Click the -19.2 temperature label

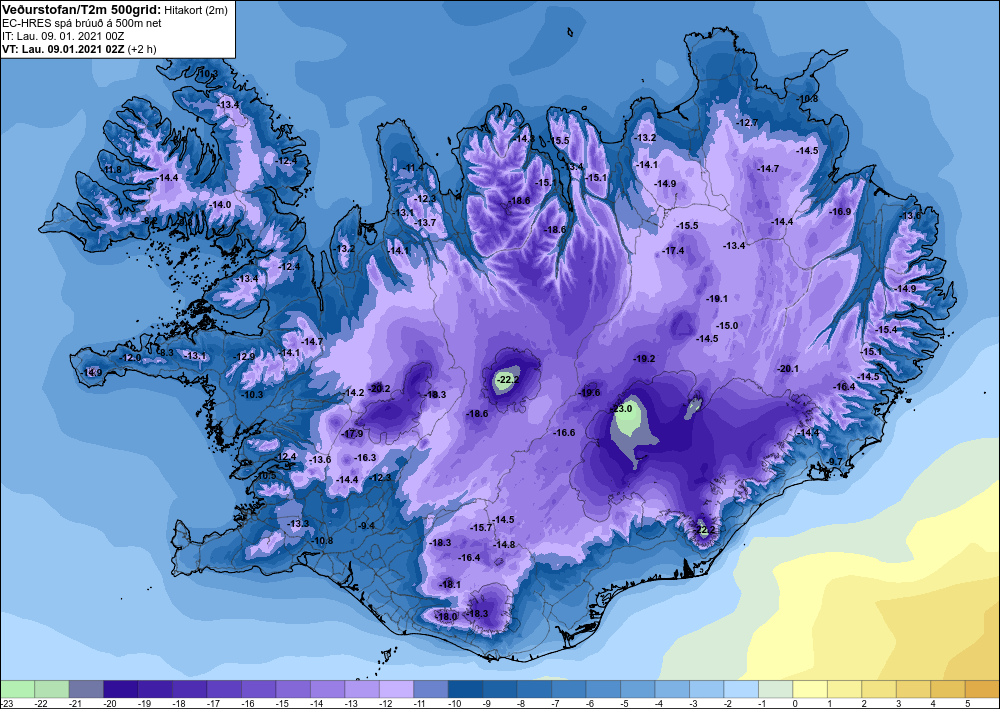pos(644,359)
